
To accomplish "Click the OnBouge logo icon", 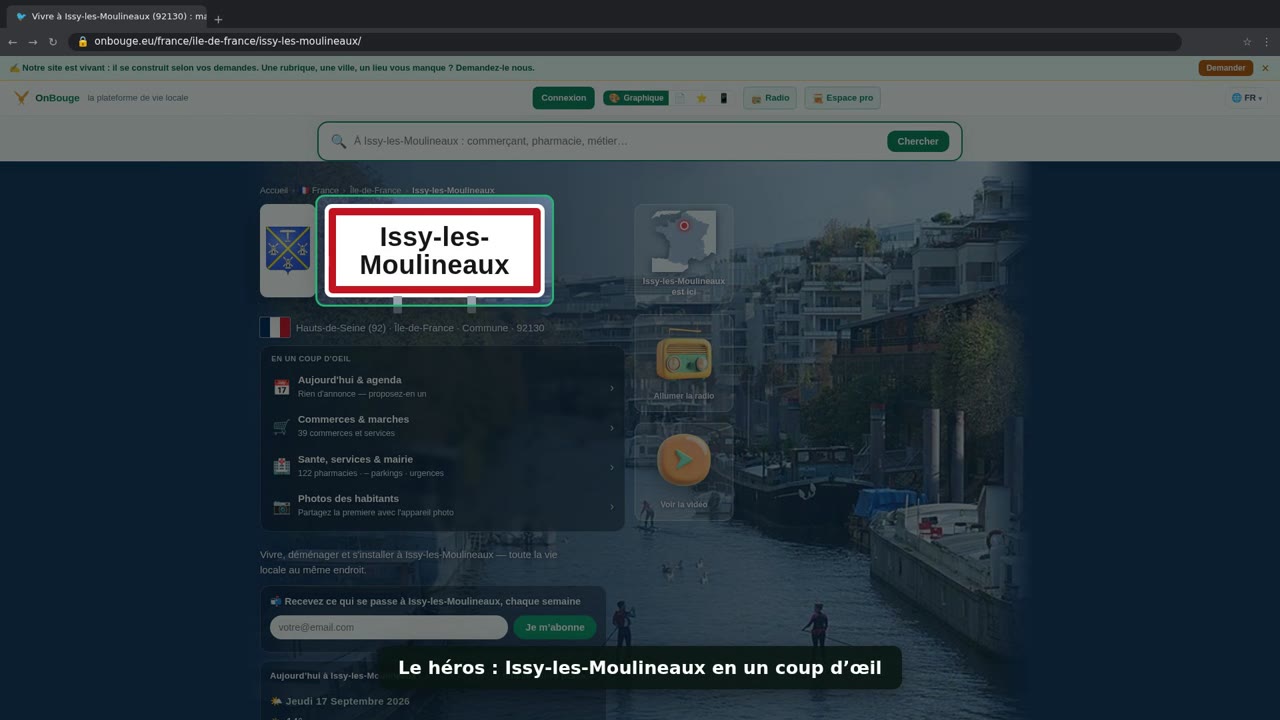I will click(21, 98).
